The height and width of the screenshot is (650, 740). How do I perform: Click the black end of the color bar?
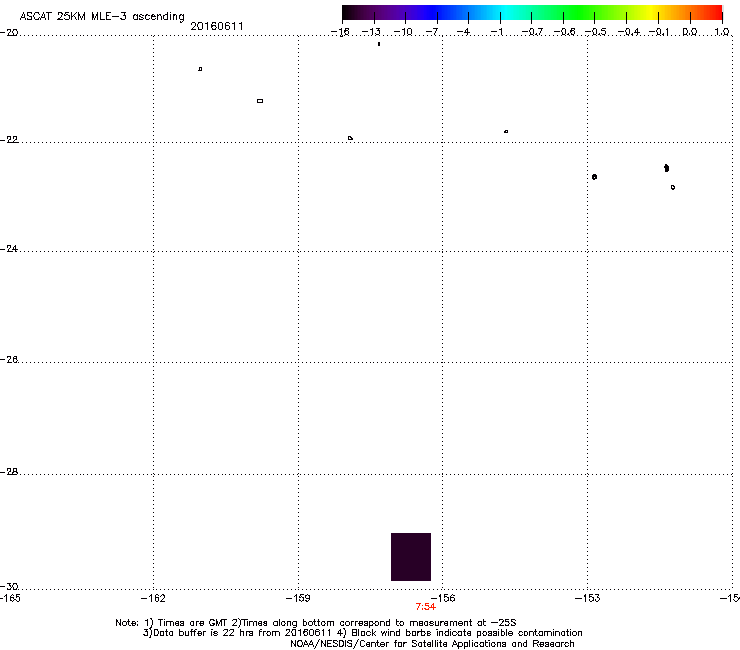[347, 13]
